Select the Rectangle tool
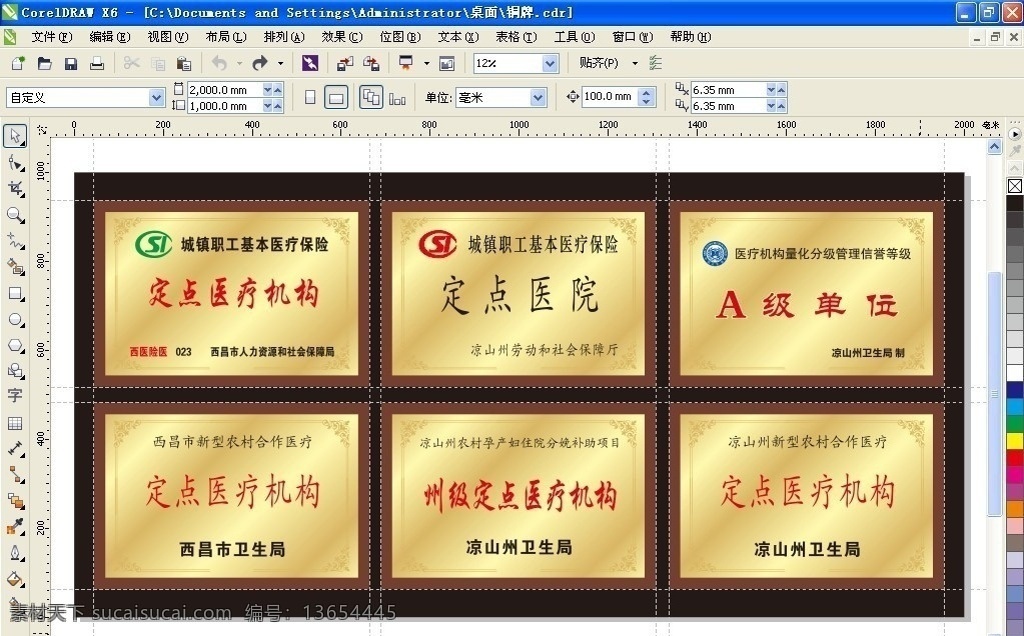This screenshot has height=636, width=1024. 15,293
